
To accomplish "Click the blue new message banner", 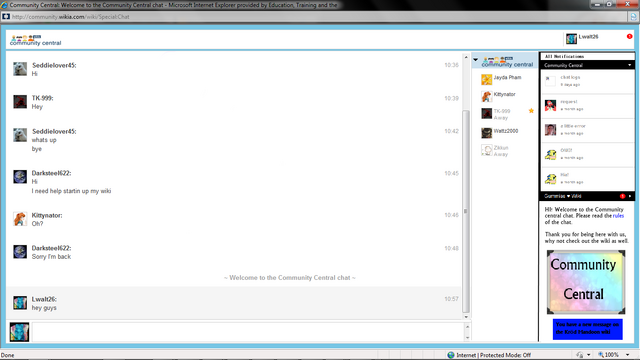I will [587, 329].
